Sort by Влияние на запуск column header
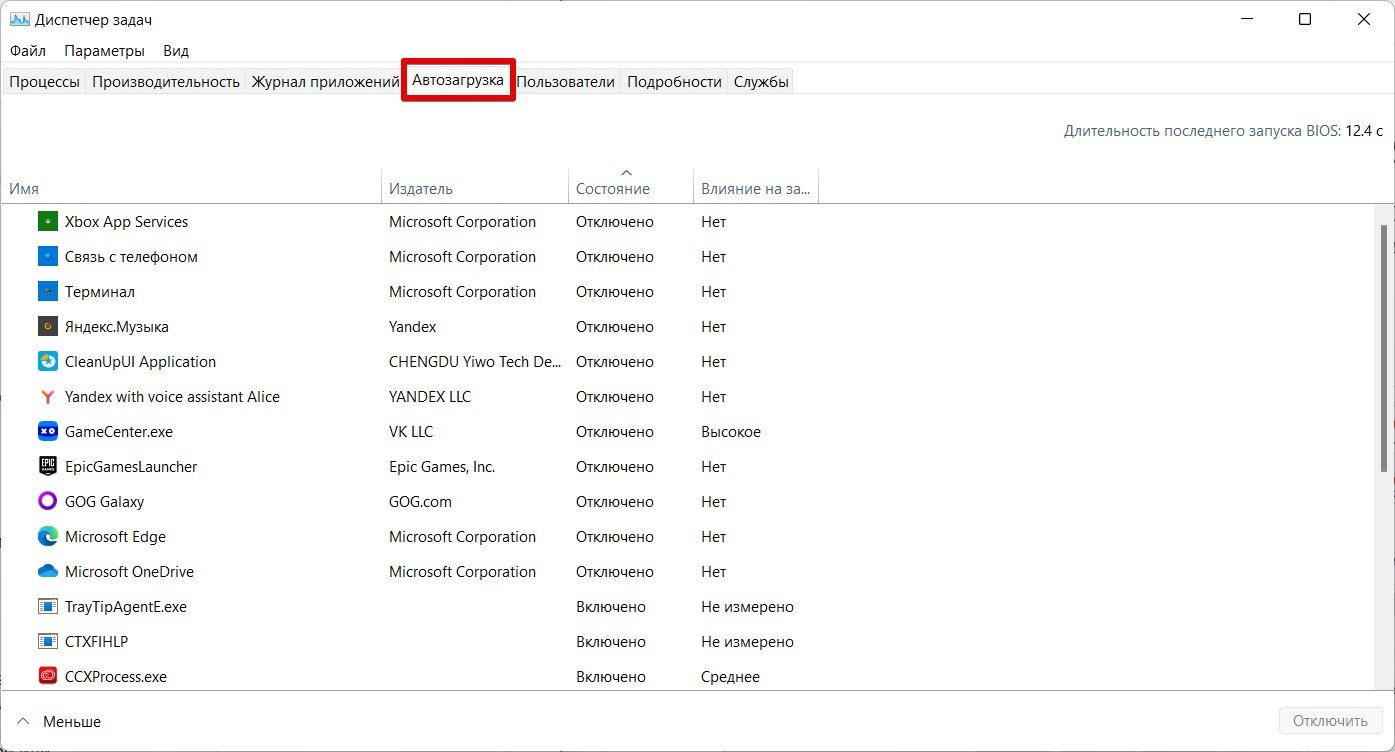Screen dimensions: 1395x752 (756, 188)
